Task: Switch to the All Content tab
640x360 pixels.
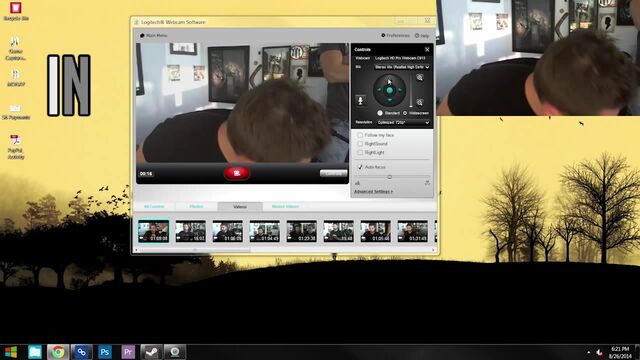Action: [x=154, y=207]
